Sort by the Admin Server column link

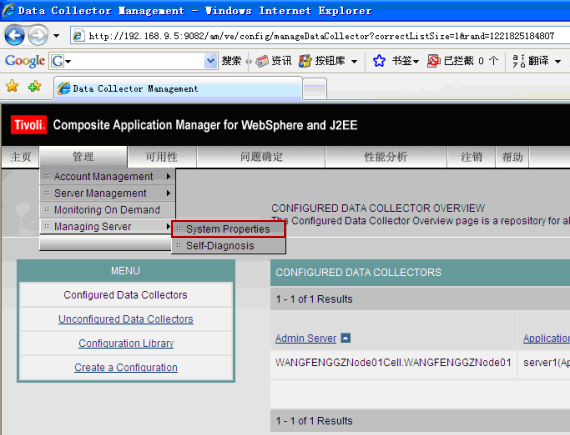(x=306, y=338)
